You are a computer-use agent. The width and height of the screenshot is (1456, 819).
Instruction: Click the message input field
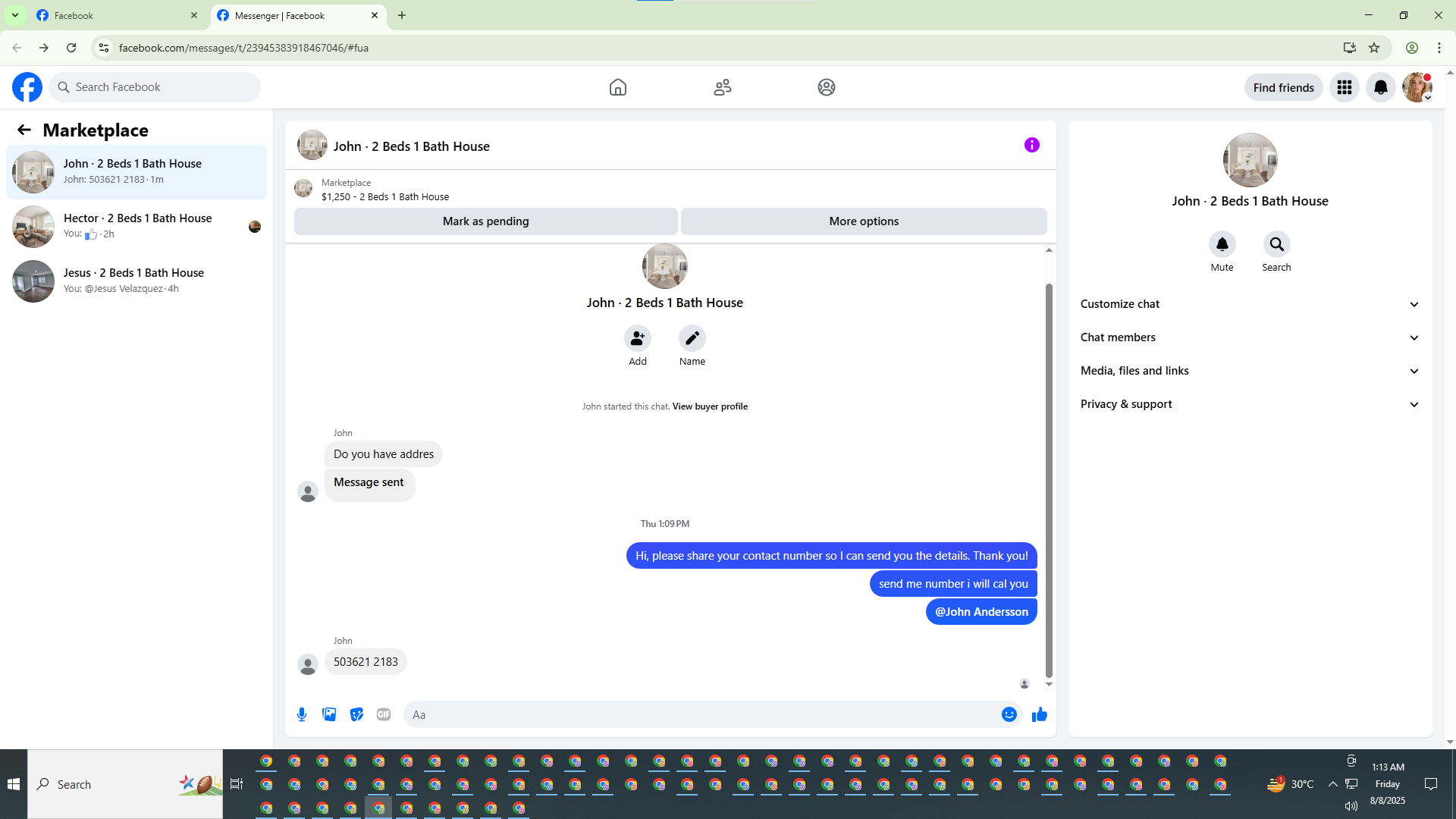(698, 714)
